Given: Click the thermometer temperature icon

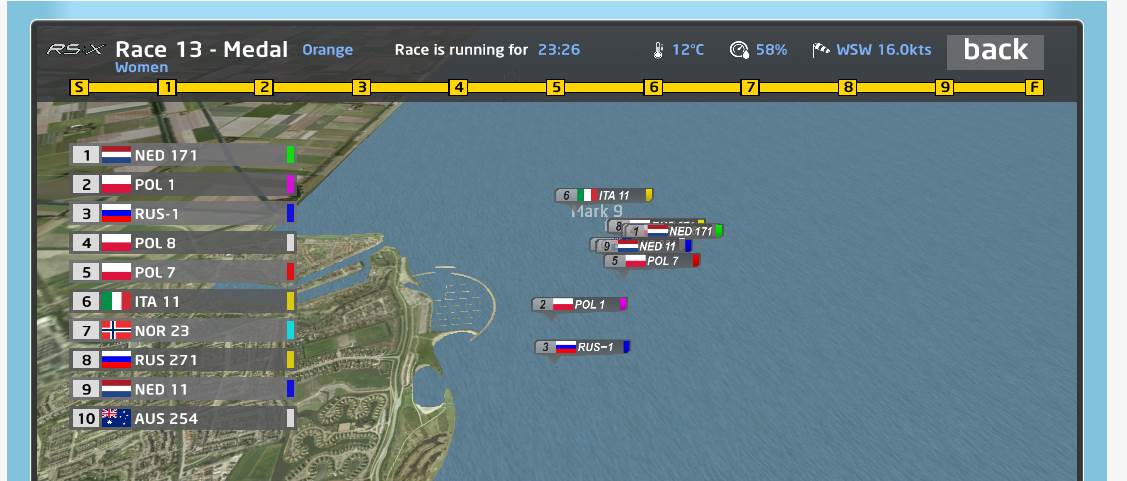Looking at the screenshot, I should pyautogui.click(x=658, y=50).
